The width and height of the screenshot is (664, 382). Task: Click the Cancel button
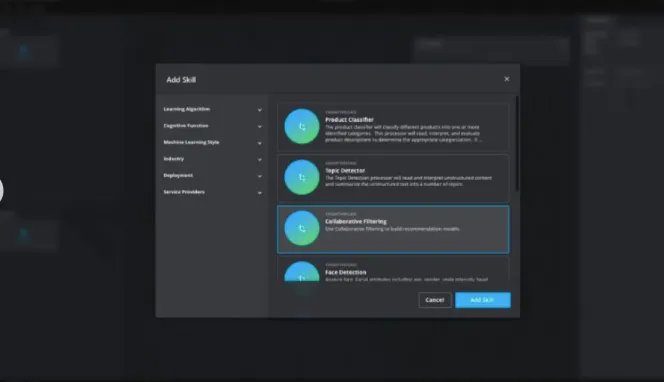coord(435,300)
